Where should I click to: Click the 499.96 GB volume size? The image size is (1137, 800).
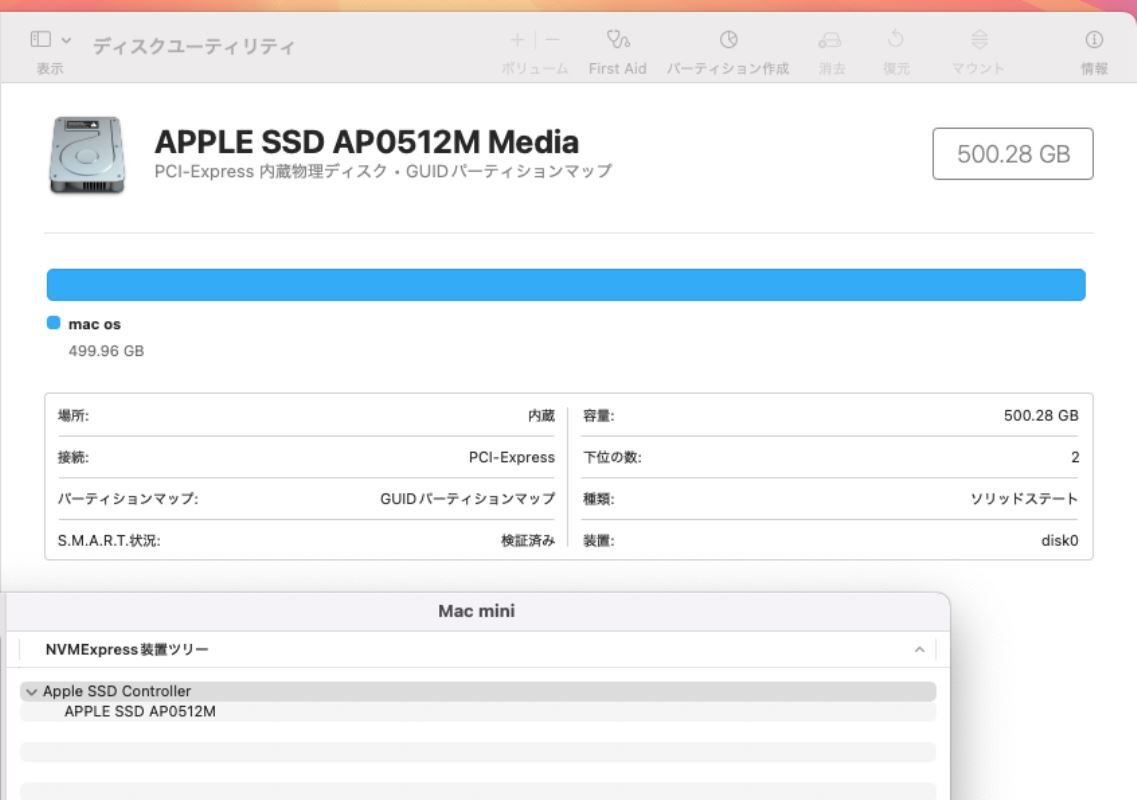(x=106, y=351)
